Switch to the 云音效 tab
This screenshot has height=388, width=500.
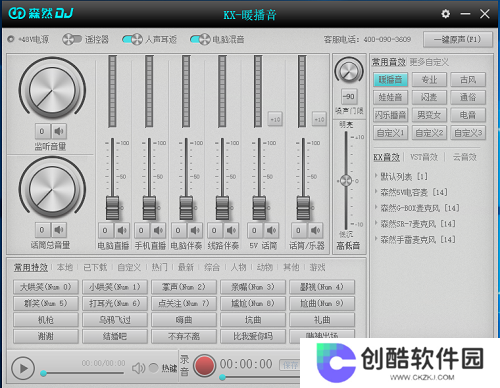tap(464, 157)
